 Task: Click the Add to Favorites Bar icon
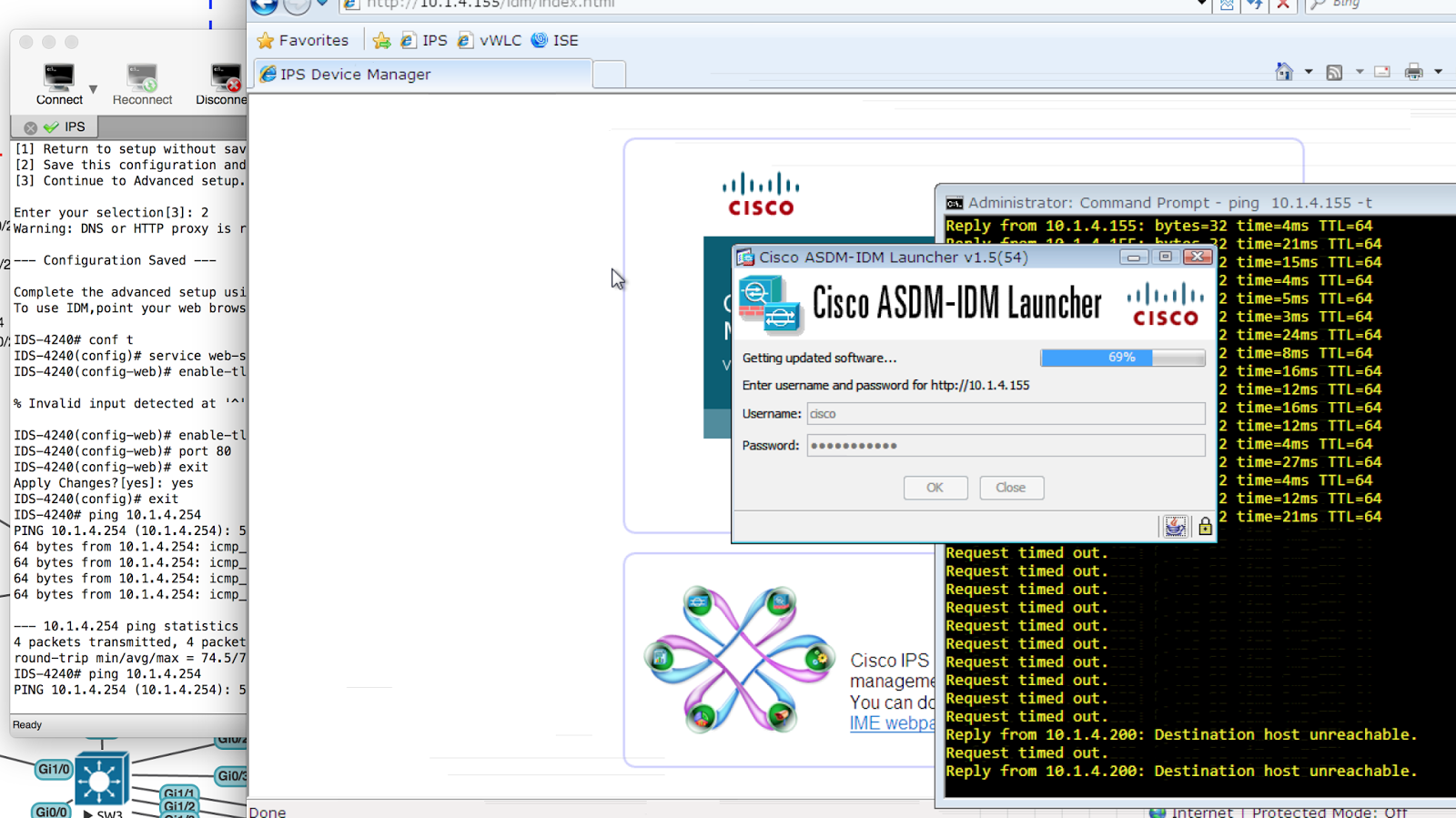381,40
